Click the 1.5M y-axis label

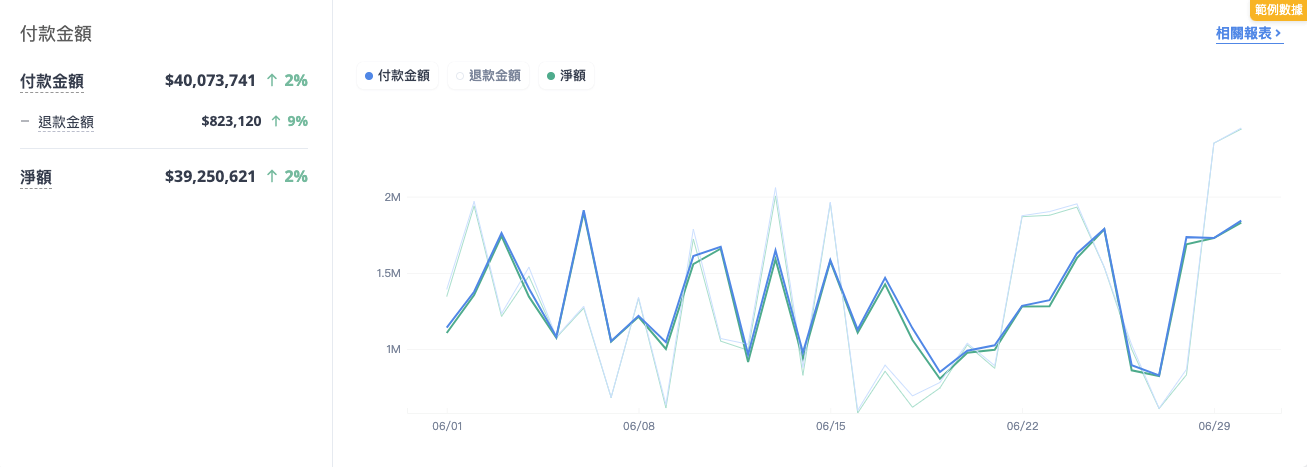(387, 274)
